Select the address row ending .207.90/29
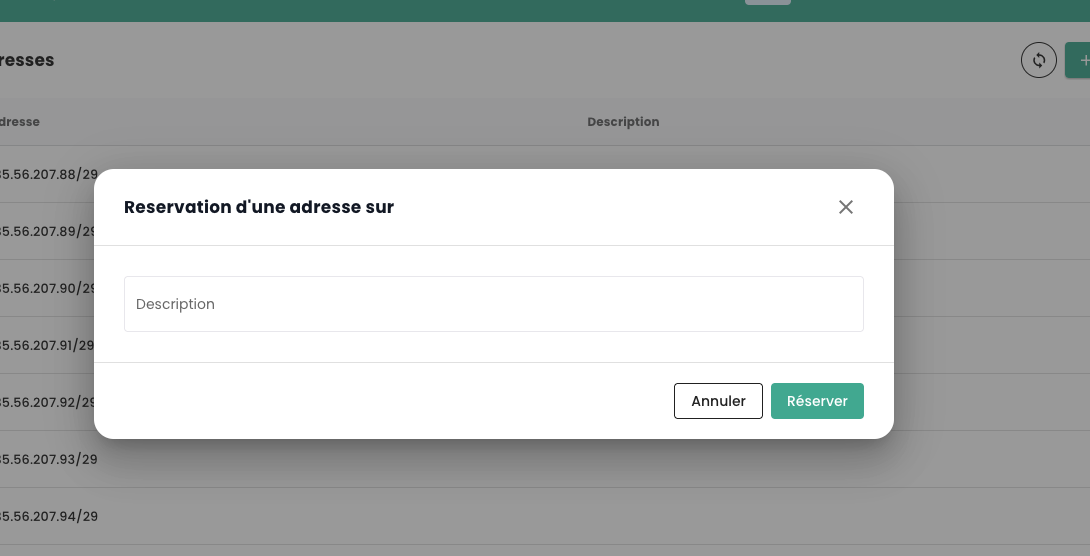 click(48, 288)
